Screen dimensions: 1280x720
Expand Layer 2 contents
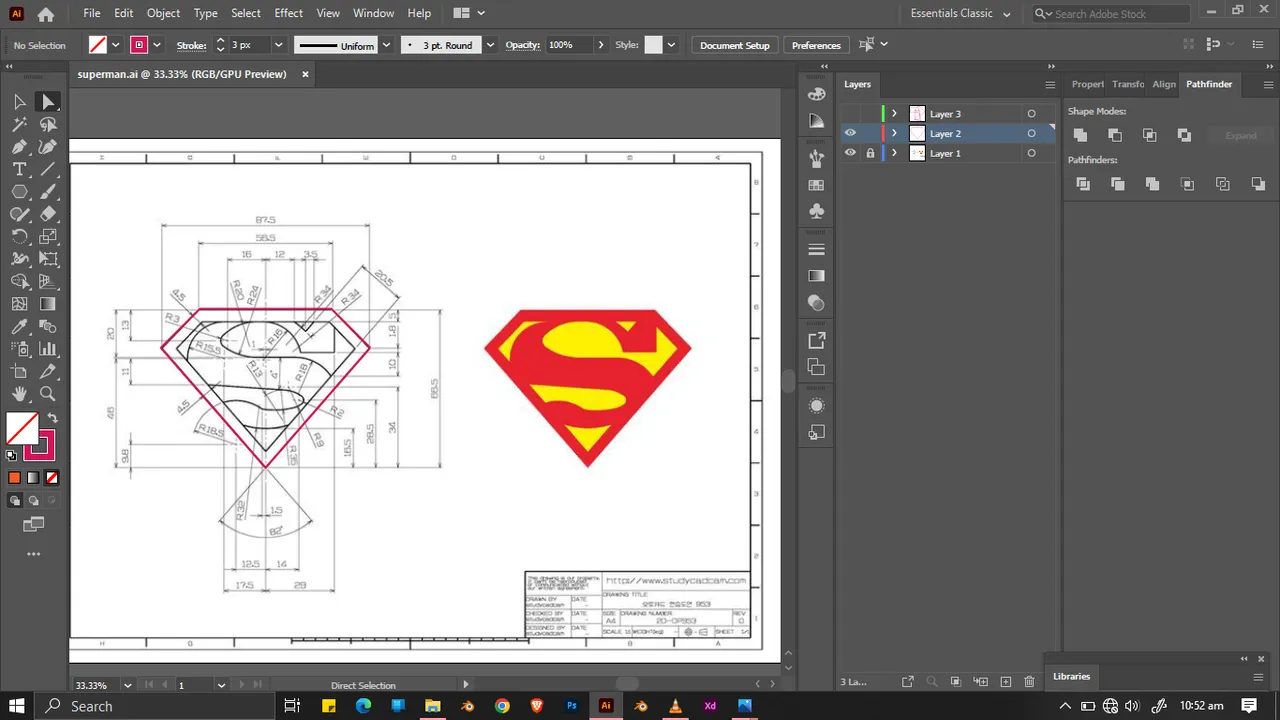(895, 133)
